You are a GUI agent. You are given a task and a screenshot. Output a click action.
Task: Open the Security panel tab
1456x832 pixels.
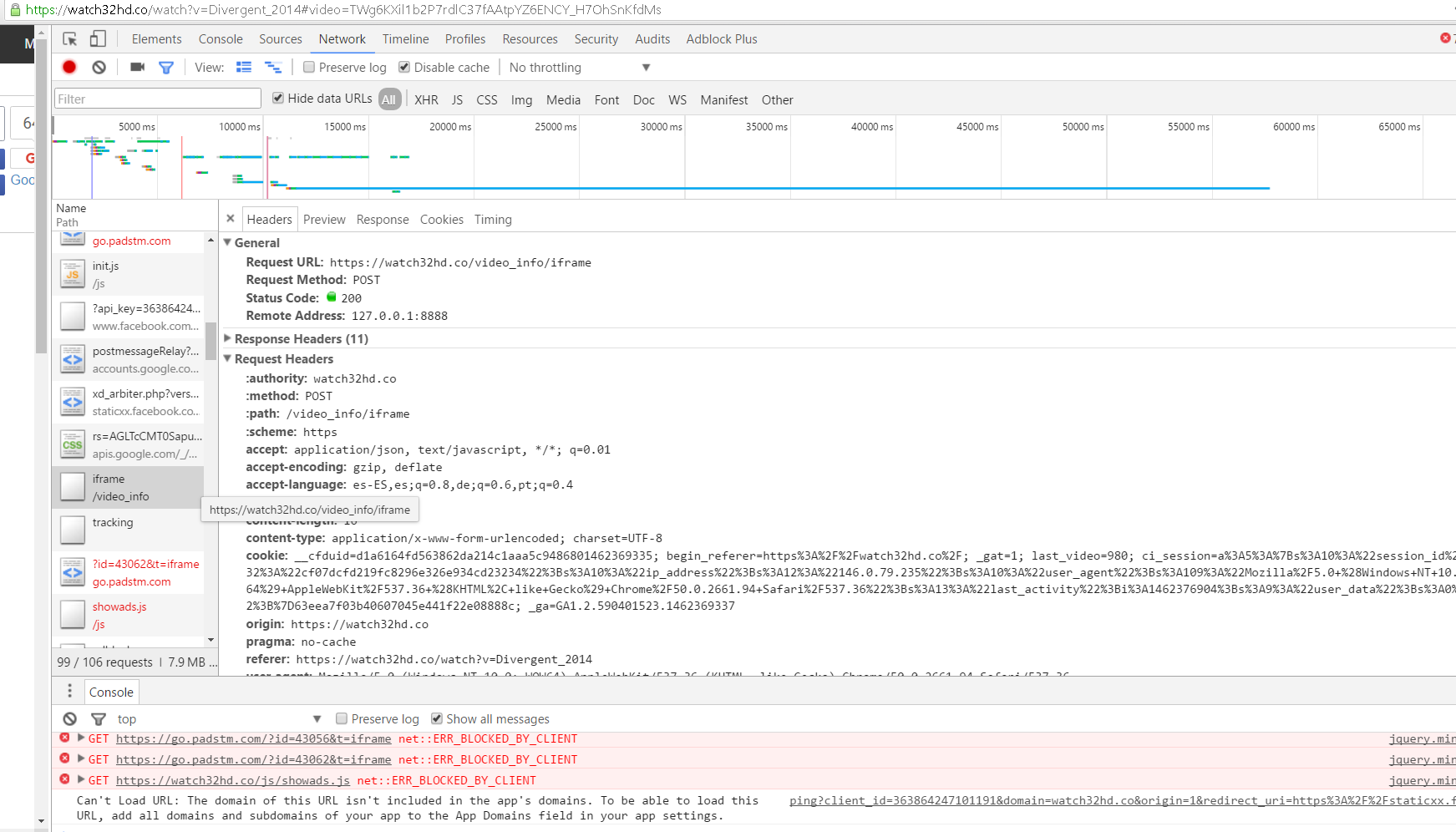pos(596,39)
